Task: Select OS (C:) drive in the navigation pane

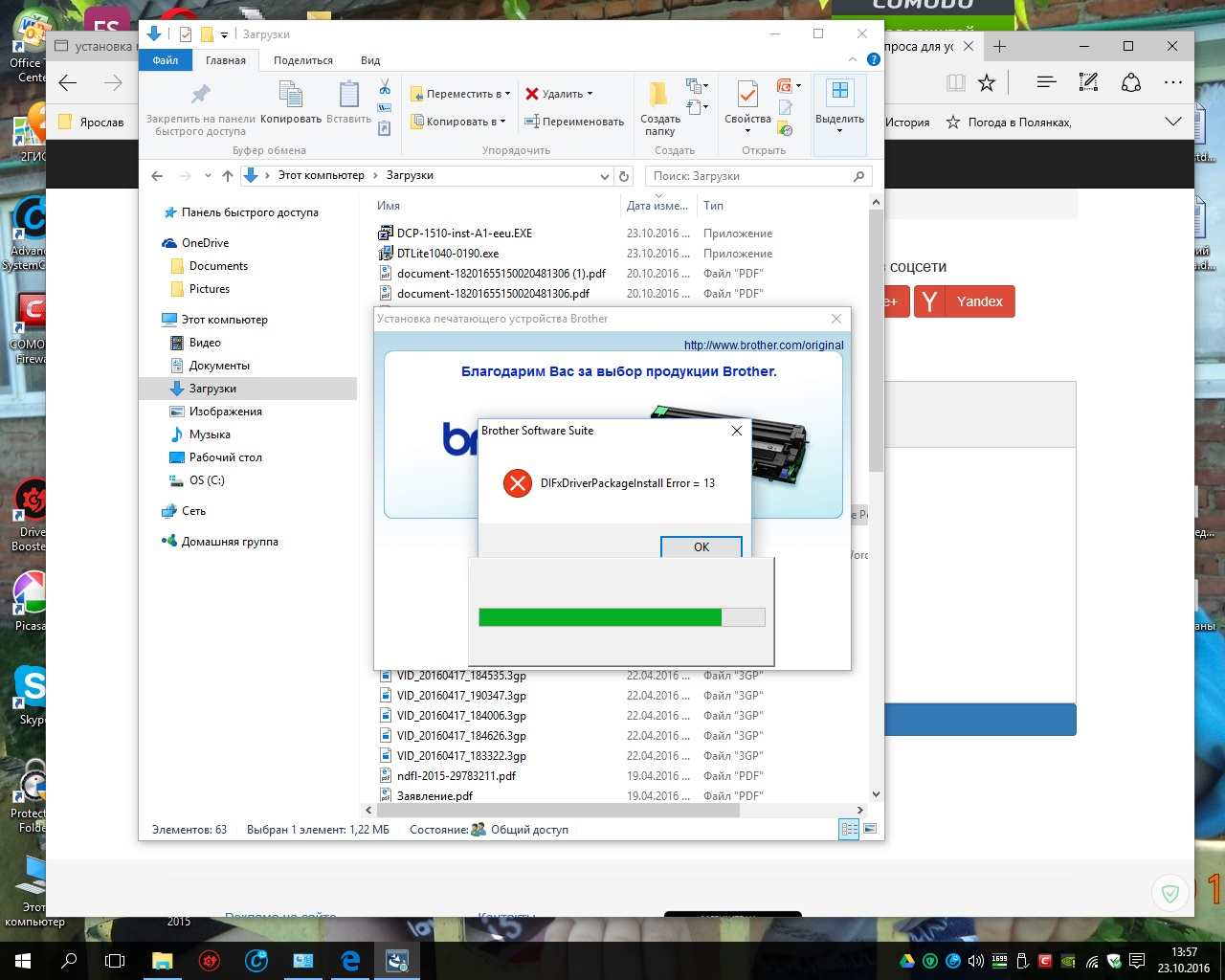Action: (207, 480)
